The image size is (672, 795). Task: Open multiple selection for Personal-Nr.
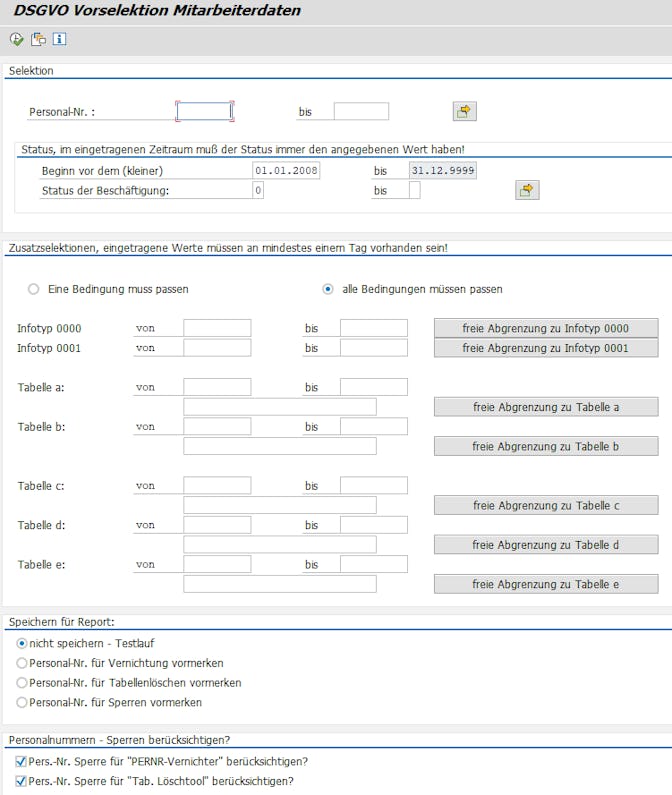tap(464, 111)
